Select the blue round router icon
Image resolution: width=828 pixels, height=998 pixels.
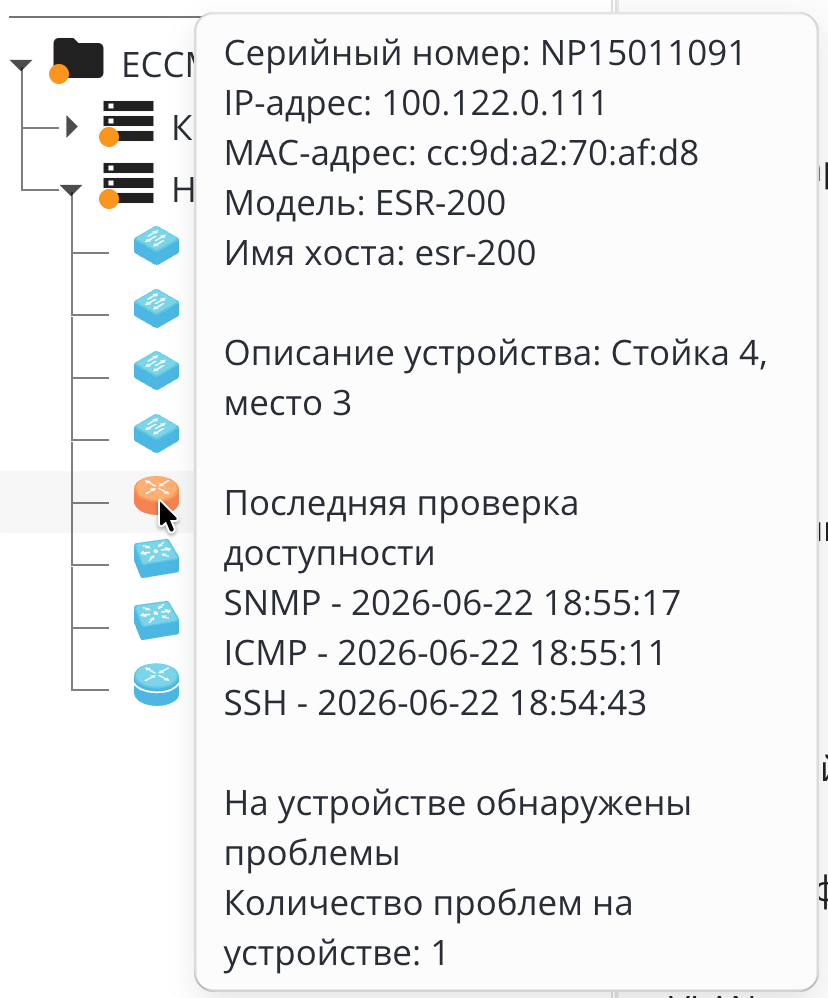tap(156, 684)
